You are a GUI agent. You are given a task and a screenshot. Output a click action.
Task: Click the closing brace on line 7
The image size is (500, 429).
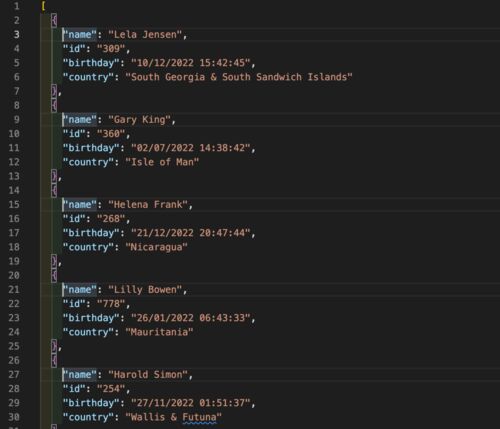pos(54,91)
